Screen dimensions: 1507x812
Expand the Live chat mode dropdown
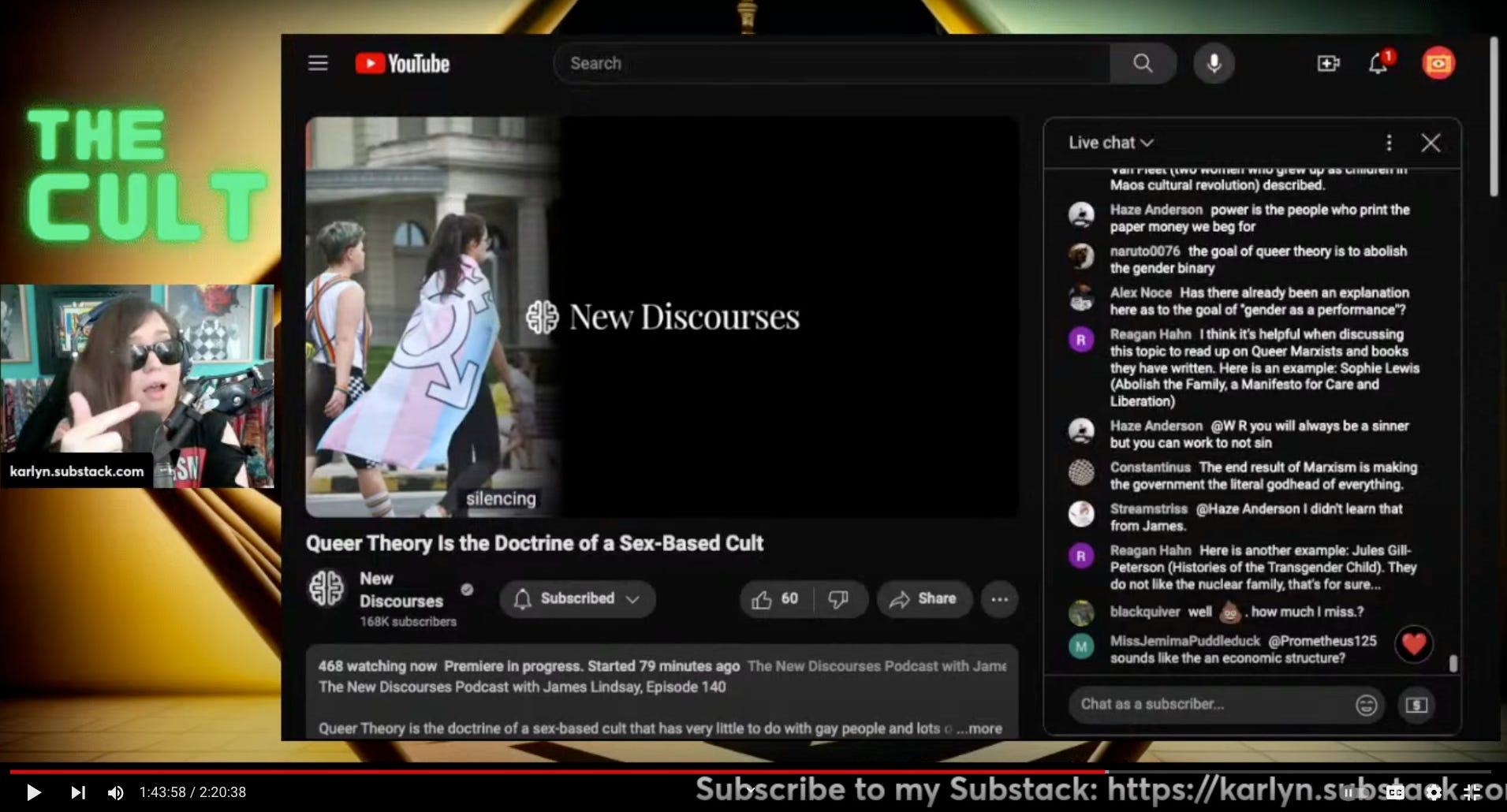pos(1110,143)
